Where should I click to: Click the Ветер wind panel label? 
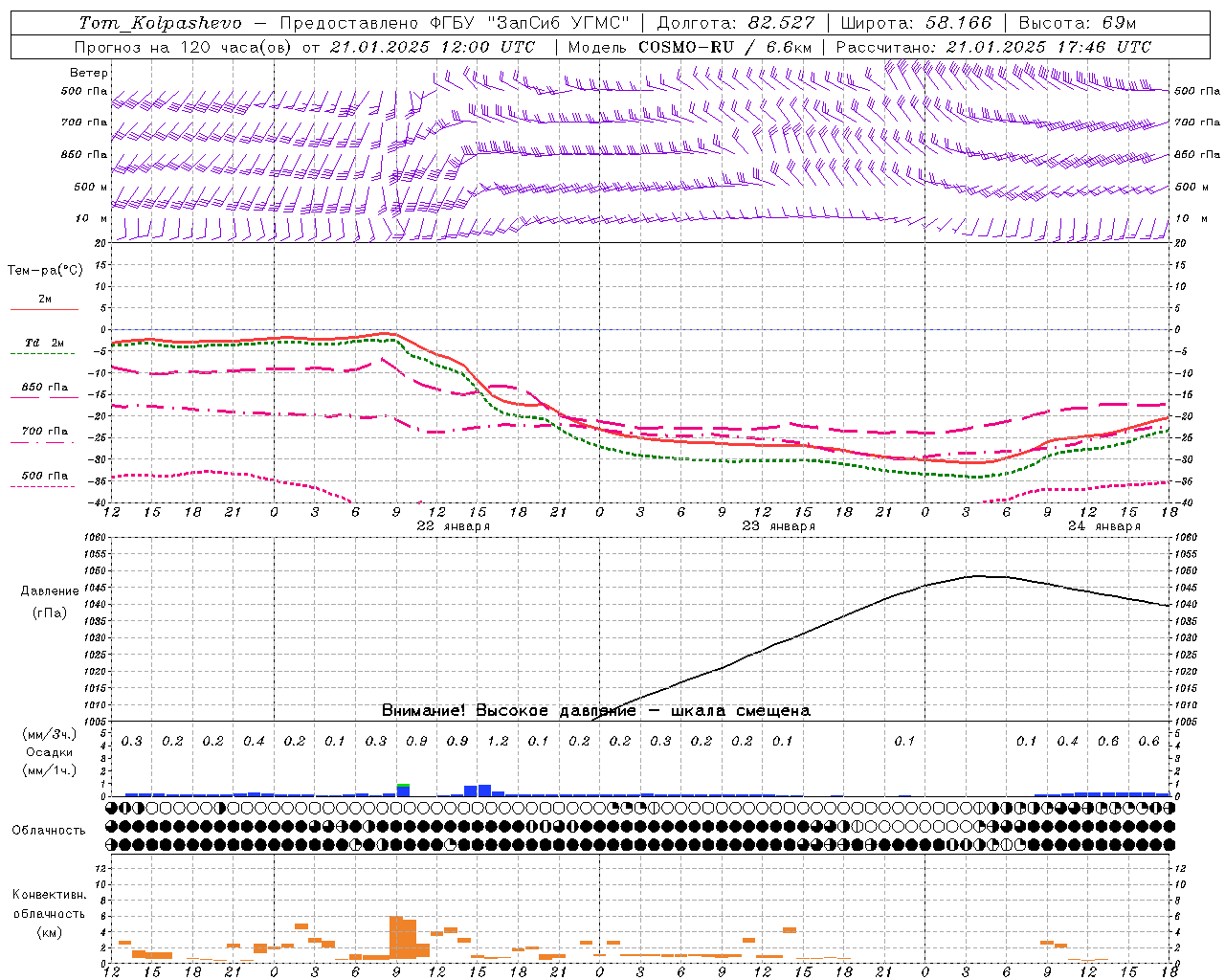click(89, 73)
